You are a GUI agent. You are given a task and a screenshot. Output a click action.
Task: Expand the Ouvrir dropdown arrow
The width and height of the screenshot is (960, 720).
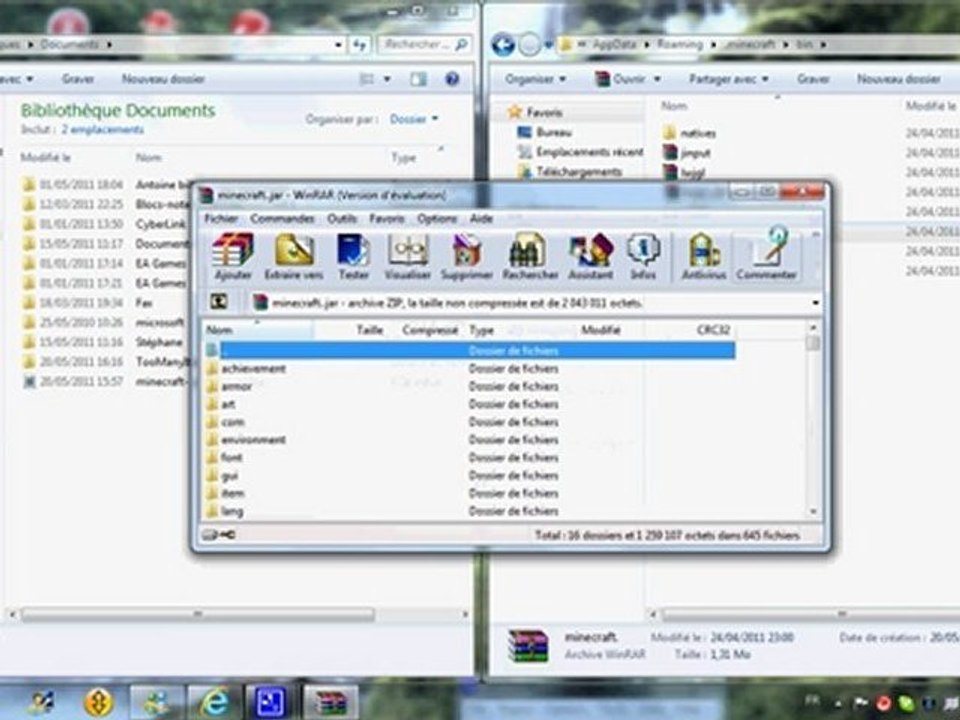[657, 79]
